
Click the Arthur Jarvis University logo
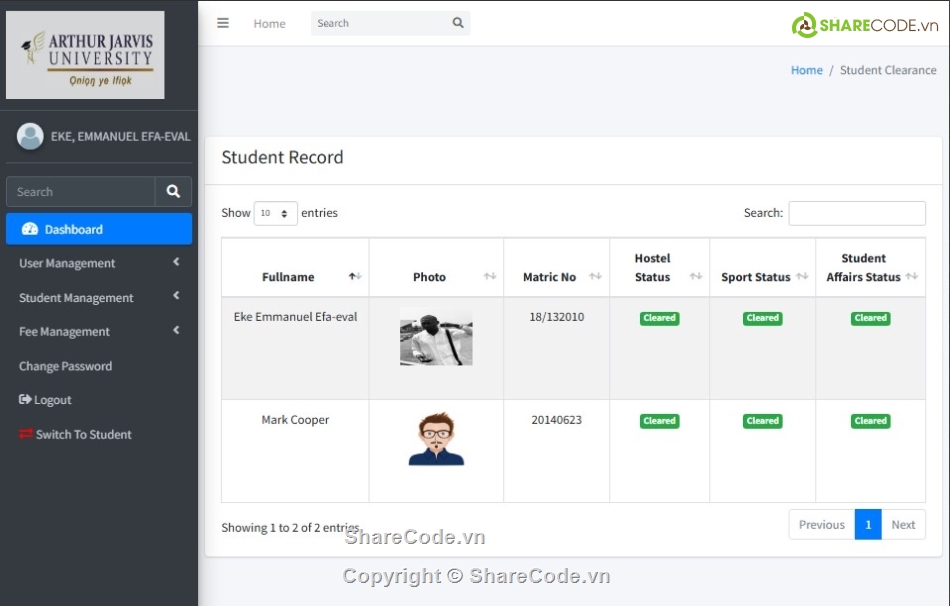[85, 55]
